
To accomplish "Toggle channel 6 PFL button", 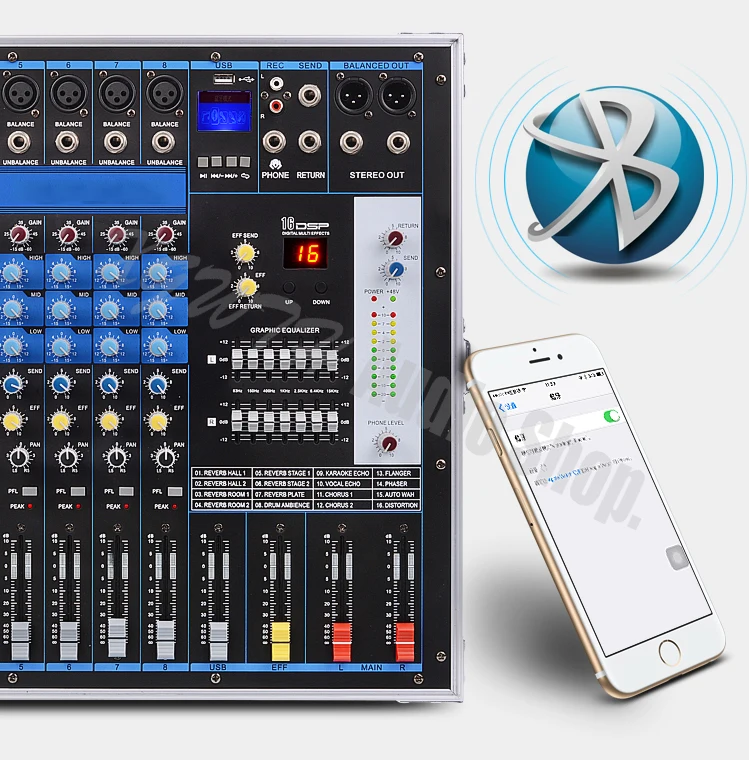I will [78, 491].
